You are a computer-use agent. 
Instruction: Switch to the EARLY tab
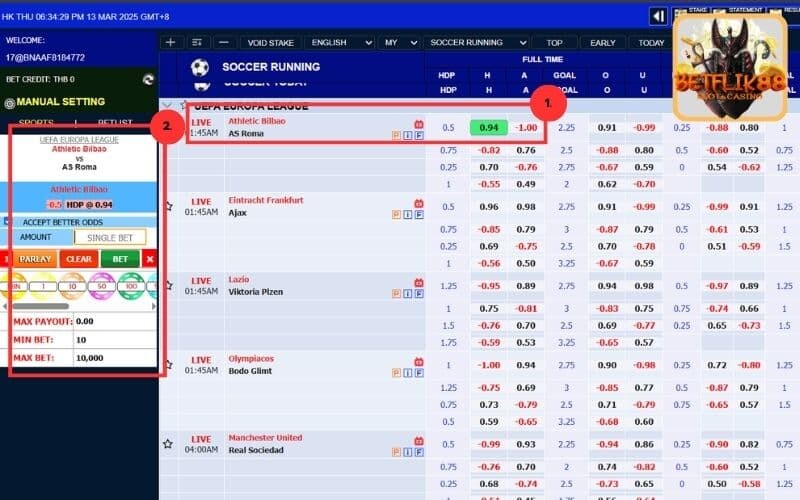[603, 43]
